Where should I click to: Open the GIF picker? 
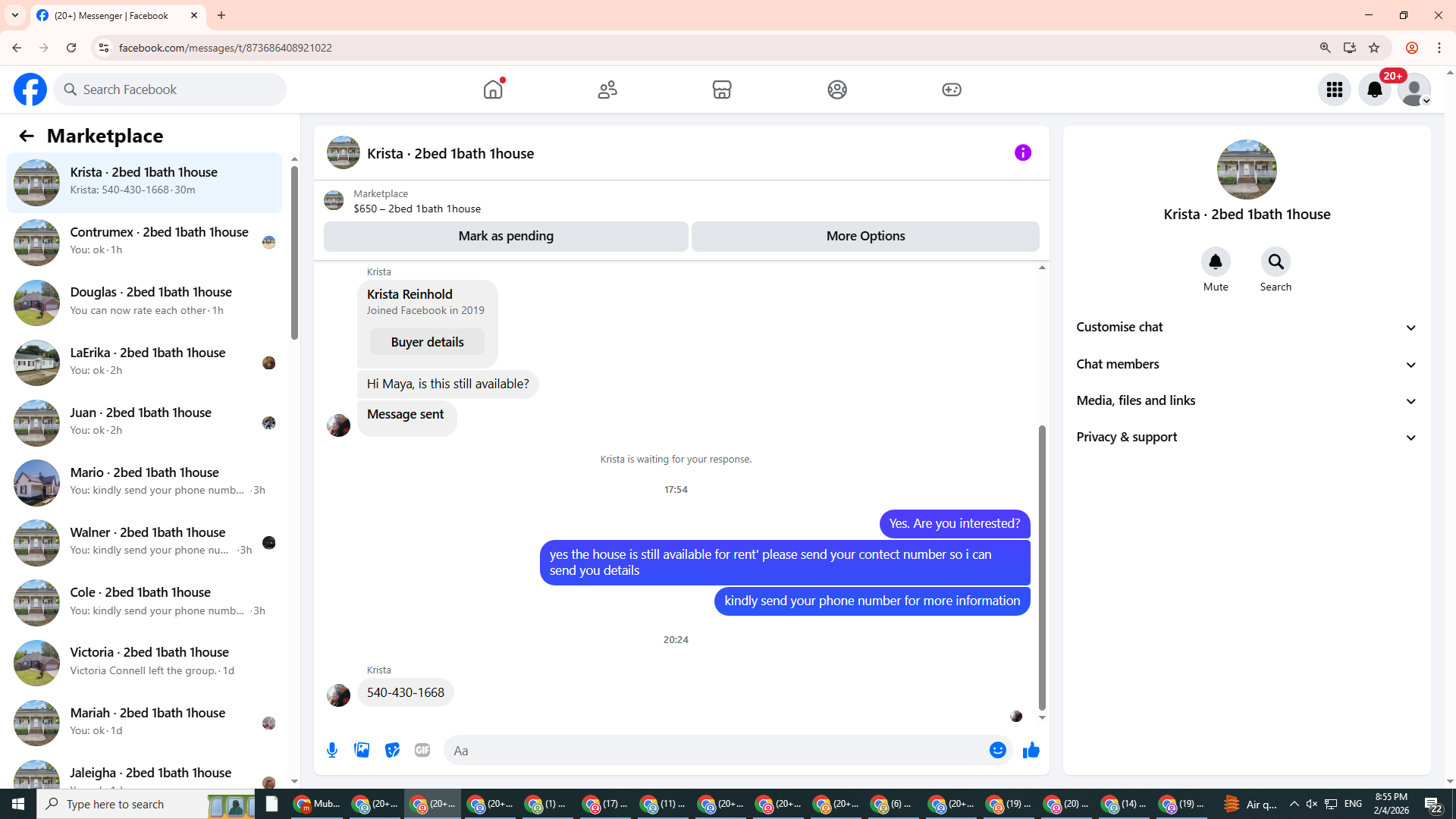(x=422, y=750)
